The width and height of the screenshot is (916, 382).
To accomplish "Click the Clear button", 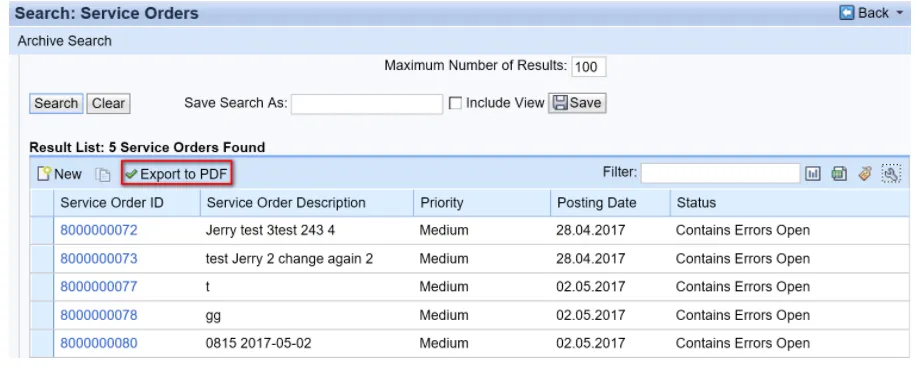I will pyautogui.click(x=108, y=103).
